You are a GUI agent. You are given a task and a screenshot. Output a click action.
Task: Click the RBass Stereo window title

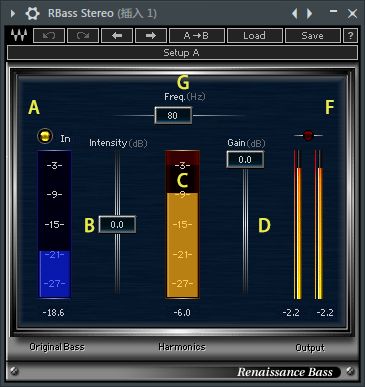pyautogui.click(x=102, y=13)
